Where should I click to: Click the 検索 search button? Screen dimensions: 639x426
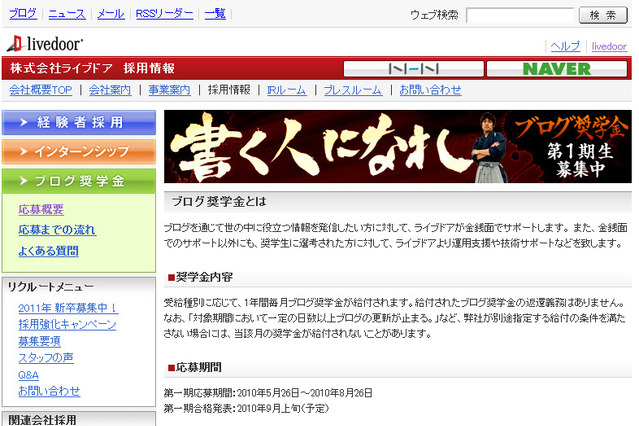[x=603, y=15]
